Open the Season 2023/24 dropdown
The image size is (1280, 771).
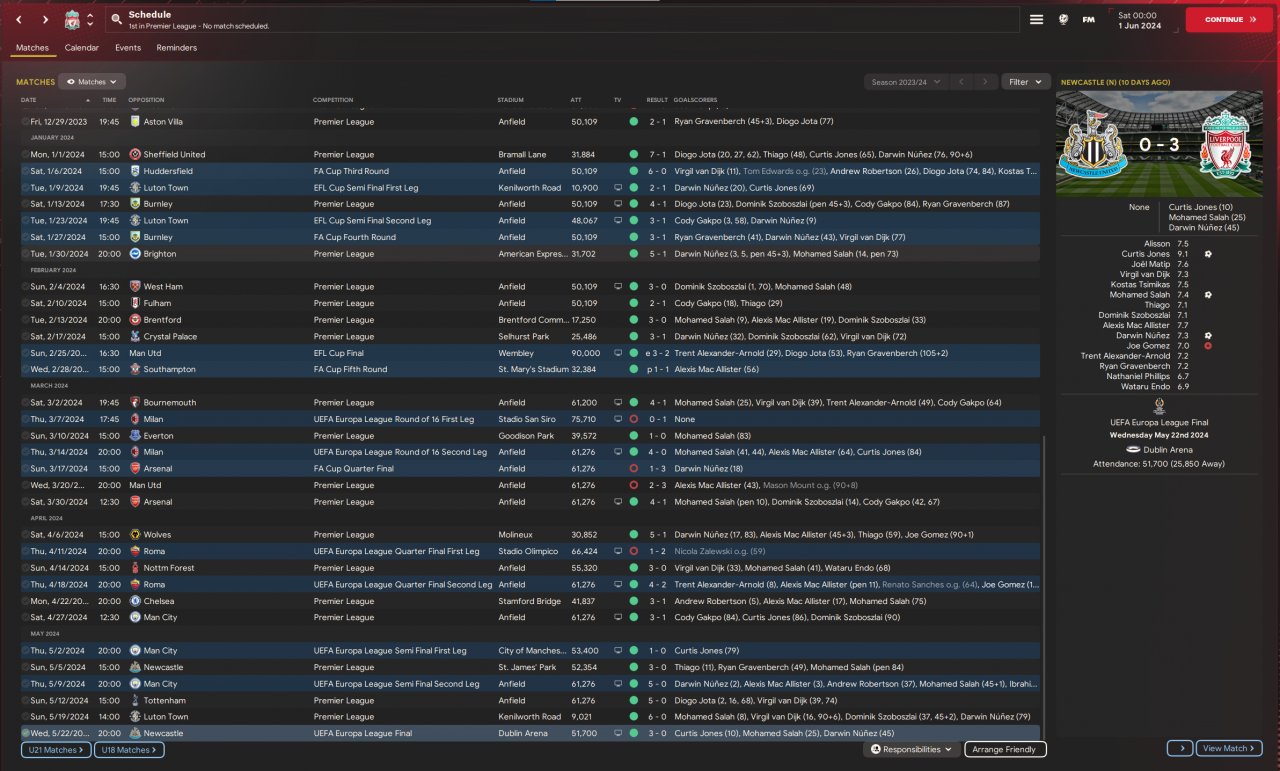905,82
